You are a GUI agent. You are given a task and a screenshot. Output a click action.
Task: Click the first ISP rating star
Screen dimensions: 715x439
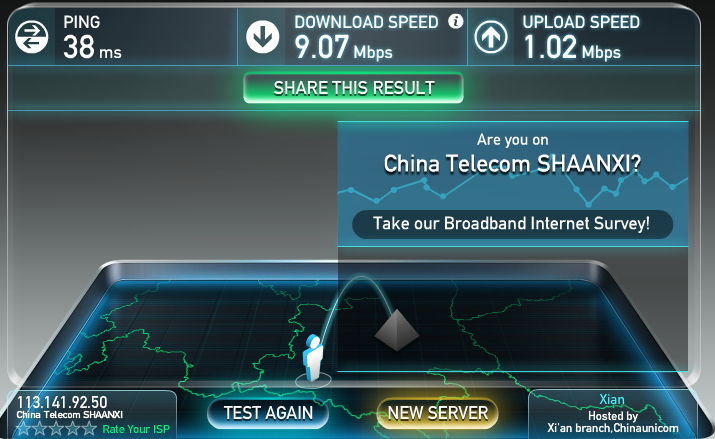(23, 429)
